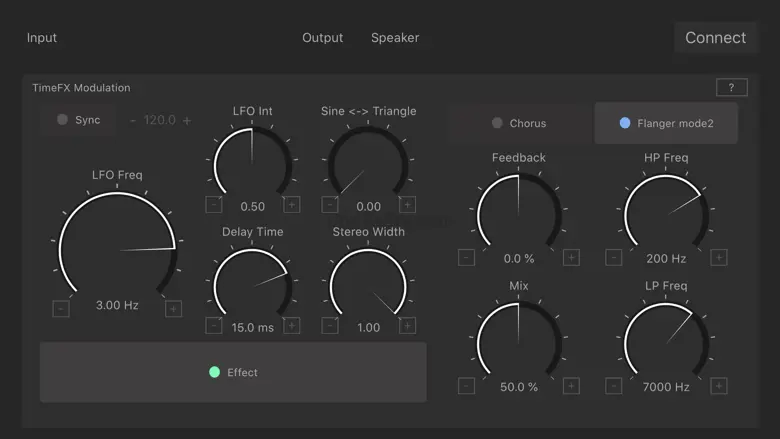Toggle the Sync button
780x439 pixels.
[x=78, y=120]
